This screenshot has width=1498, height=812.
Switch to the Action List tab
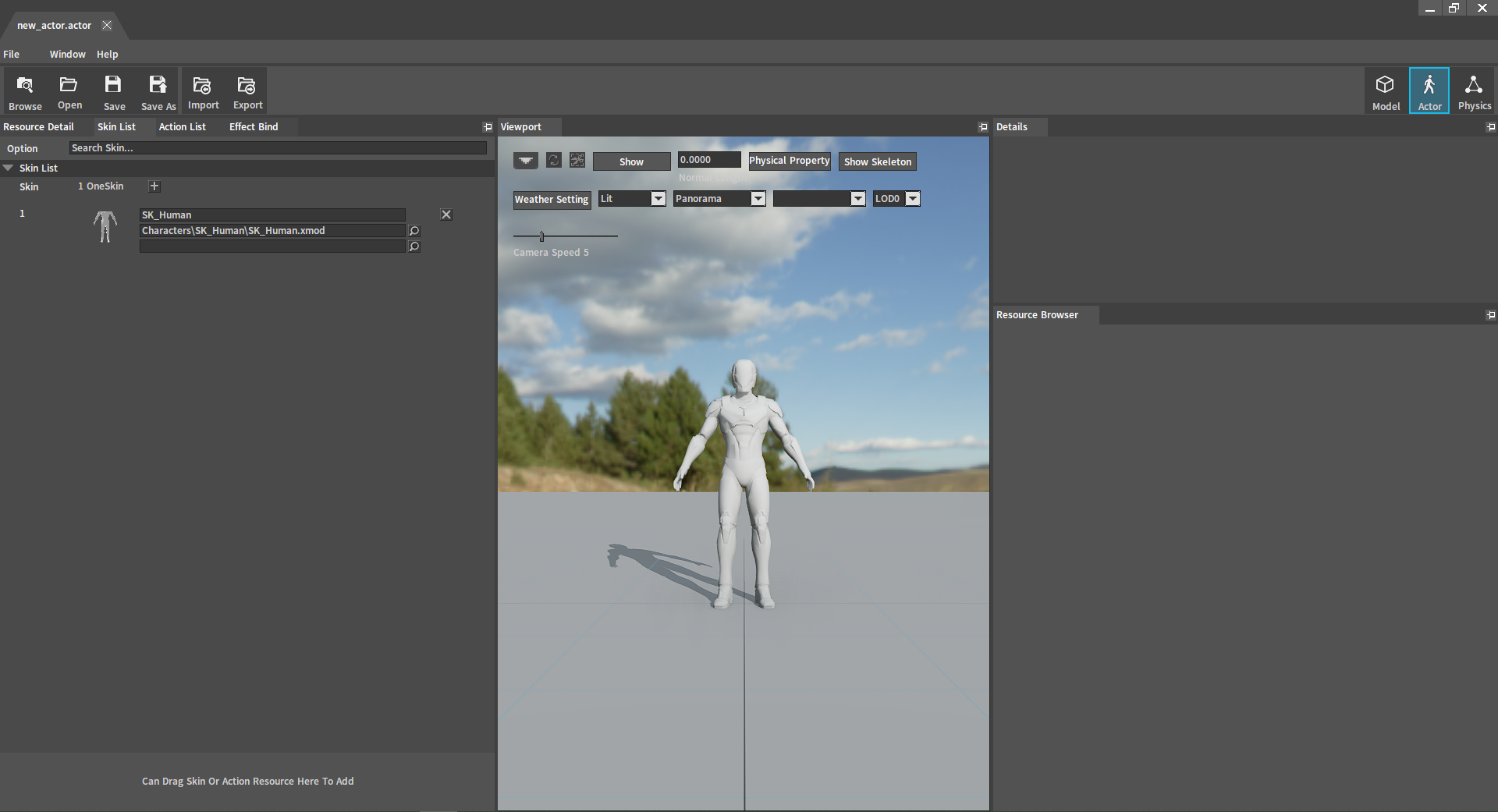[x=182, y=126]
